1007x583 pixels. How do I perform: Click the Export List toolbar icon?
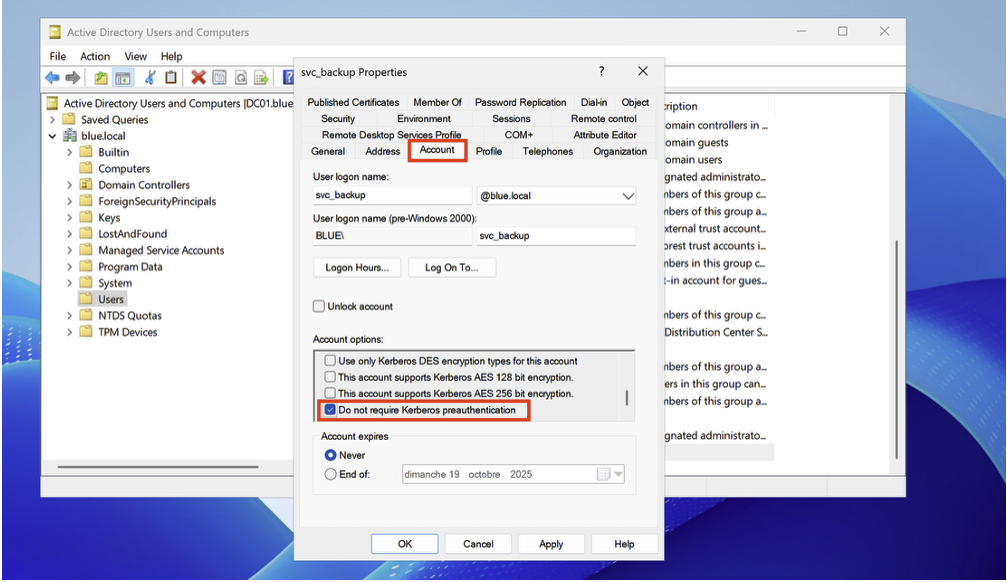point(261,78)
